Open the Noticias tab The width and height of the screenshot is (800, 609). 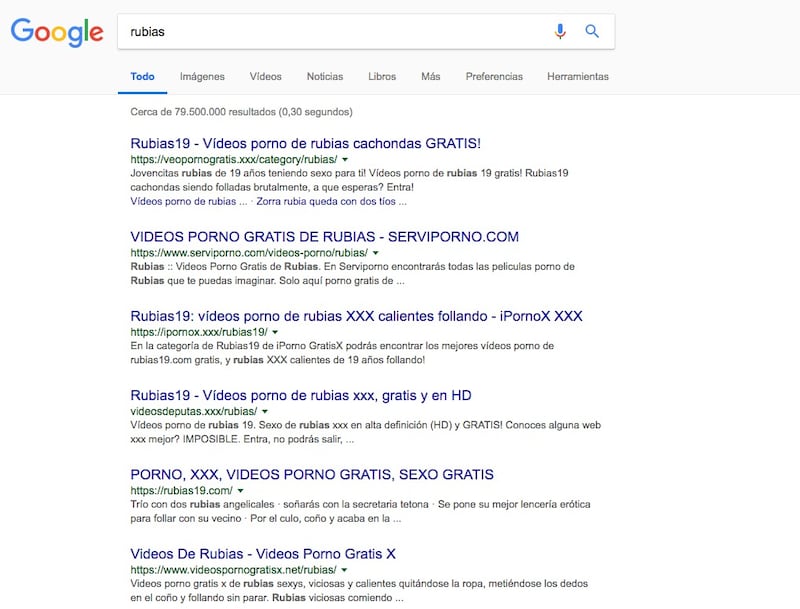tap(324, 77)
